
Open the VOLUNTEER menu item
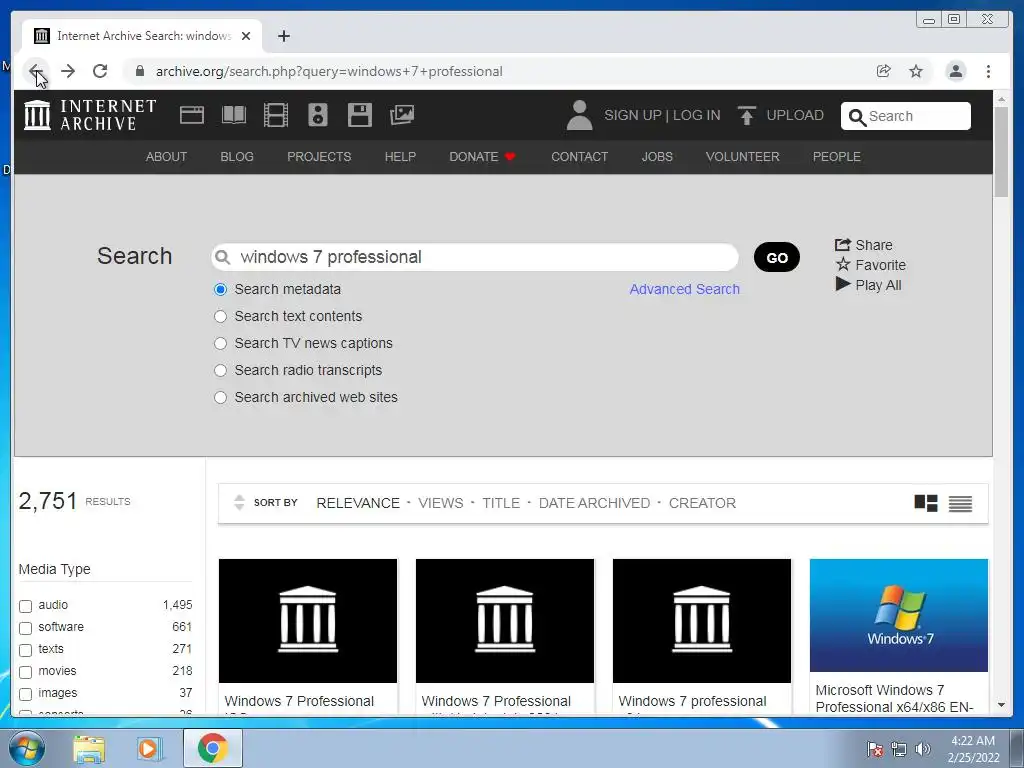click(743, 157)
